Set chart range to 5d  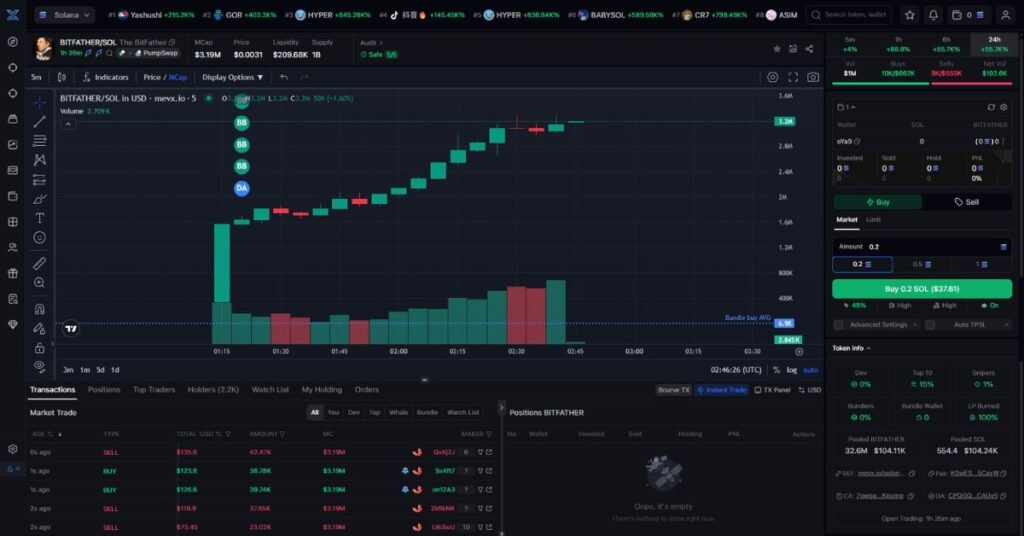coord(100,370)
